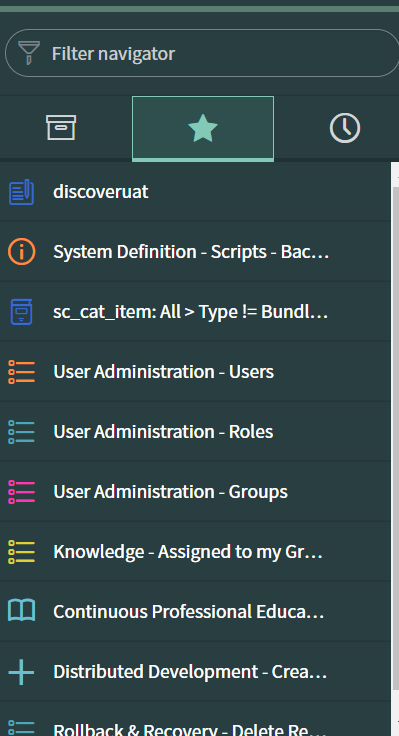Click the filter funnel icon
This screenshot has width=399, height=736.
[x=29, y=53]
